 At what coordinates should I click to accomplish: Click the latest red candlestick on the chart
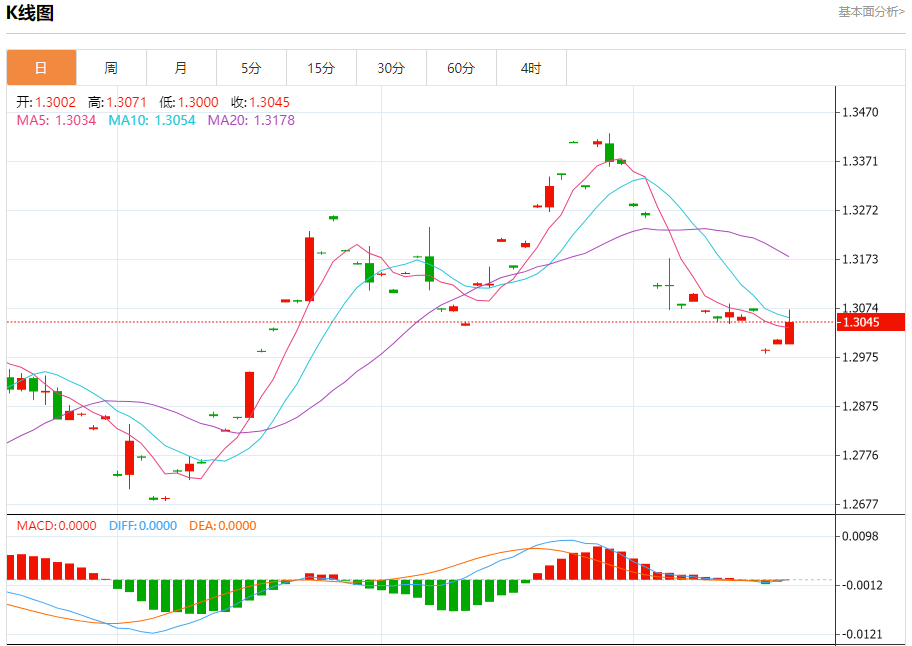(790, 333)
